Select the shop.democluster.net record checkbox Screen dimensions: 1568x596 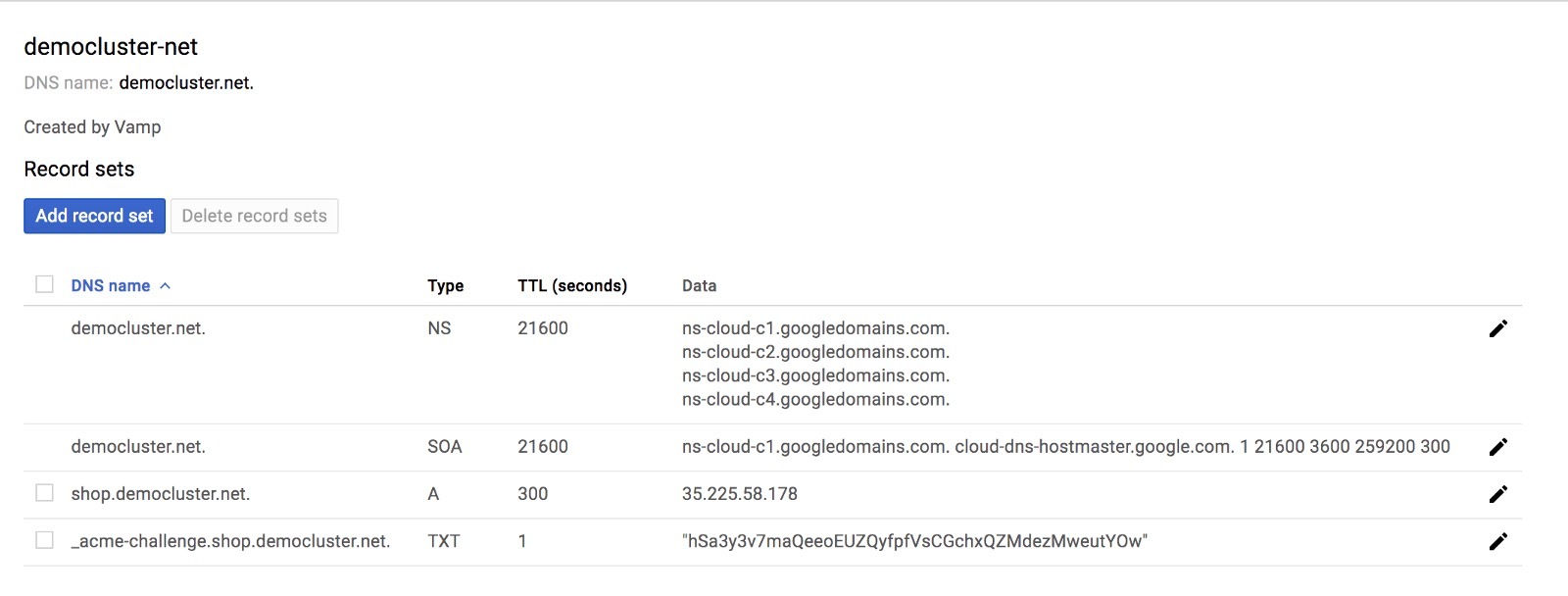[x=44, y=493]
